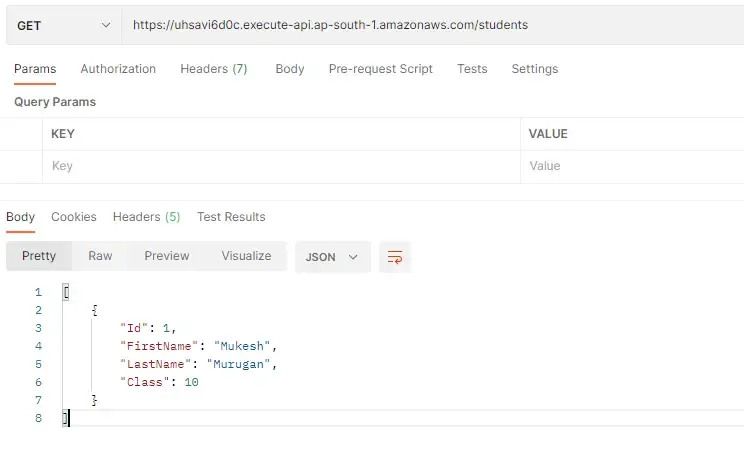Screen dimensions: 744x458
Task: Open the request Headers (7) tab
Action: 214,69
